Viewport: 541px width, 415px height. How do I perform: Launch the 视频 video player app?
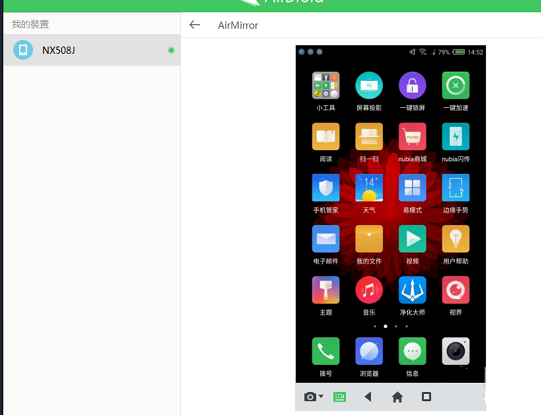click(412, 239)
